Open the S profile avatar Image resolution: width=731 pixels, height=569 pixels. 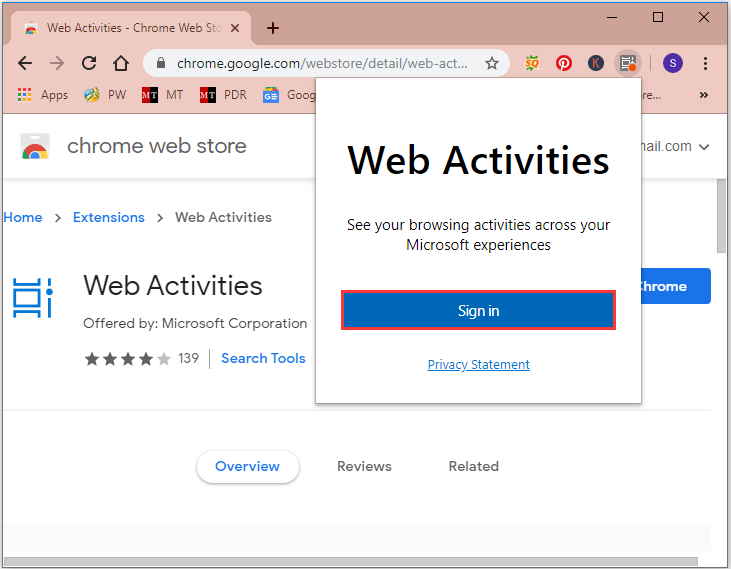(x=673, y=63)
